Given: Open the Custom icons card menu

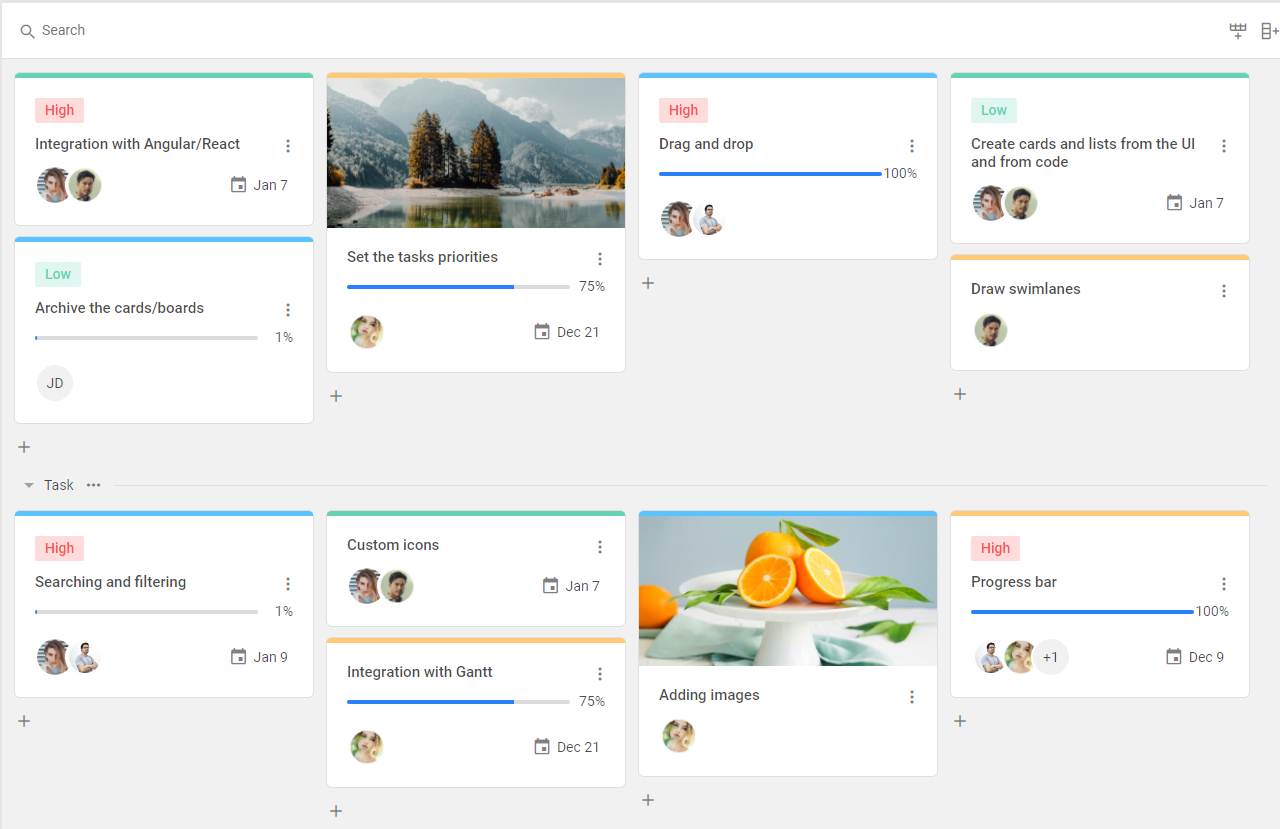Looking at the screenshot, I should point(600,547).
